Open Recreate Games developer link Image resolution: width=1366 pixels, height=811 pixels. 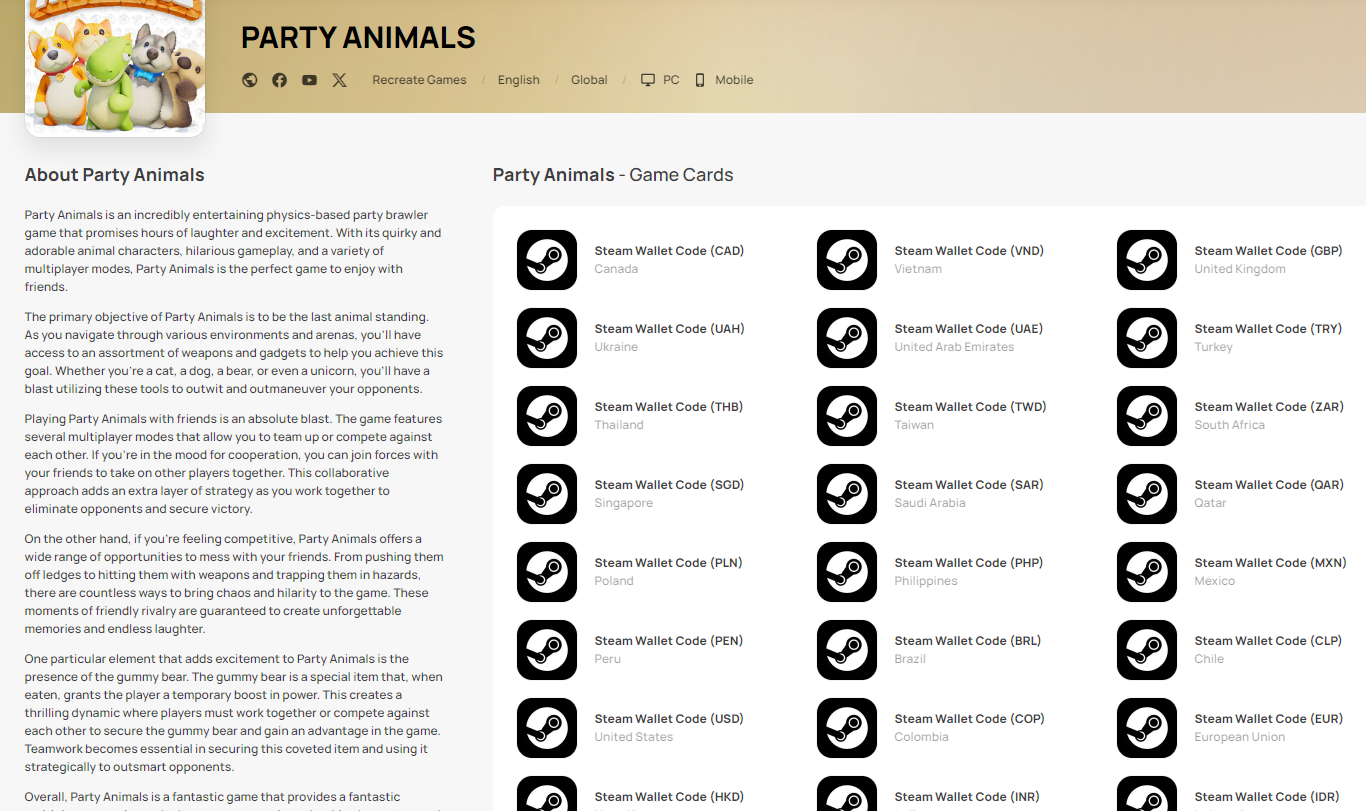point(419,80)
